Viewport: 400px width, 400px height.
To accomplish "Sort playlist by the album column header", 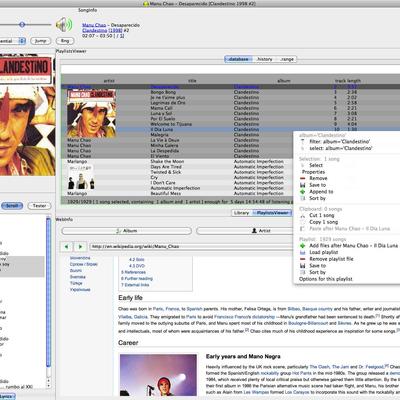I will (284, 81).
